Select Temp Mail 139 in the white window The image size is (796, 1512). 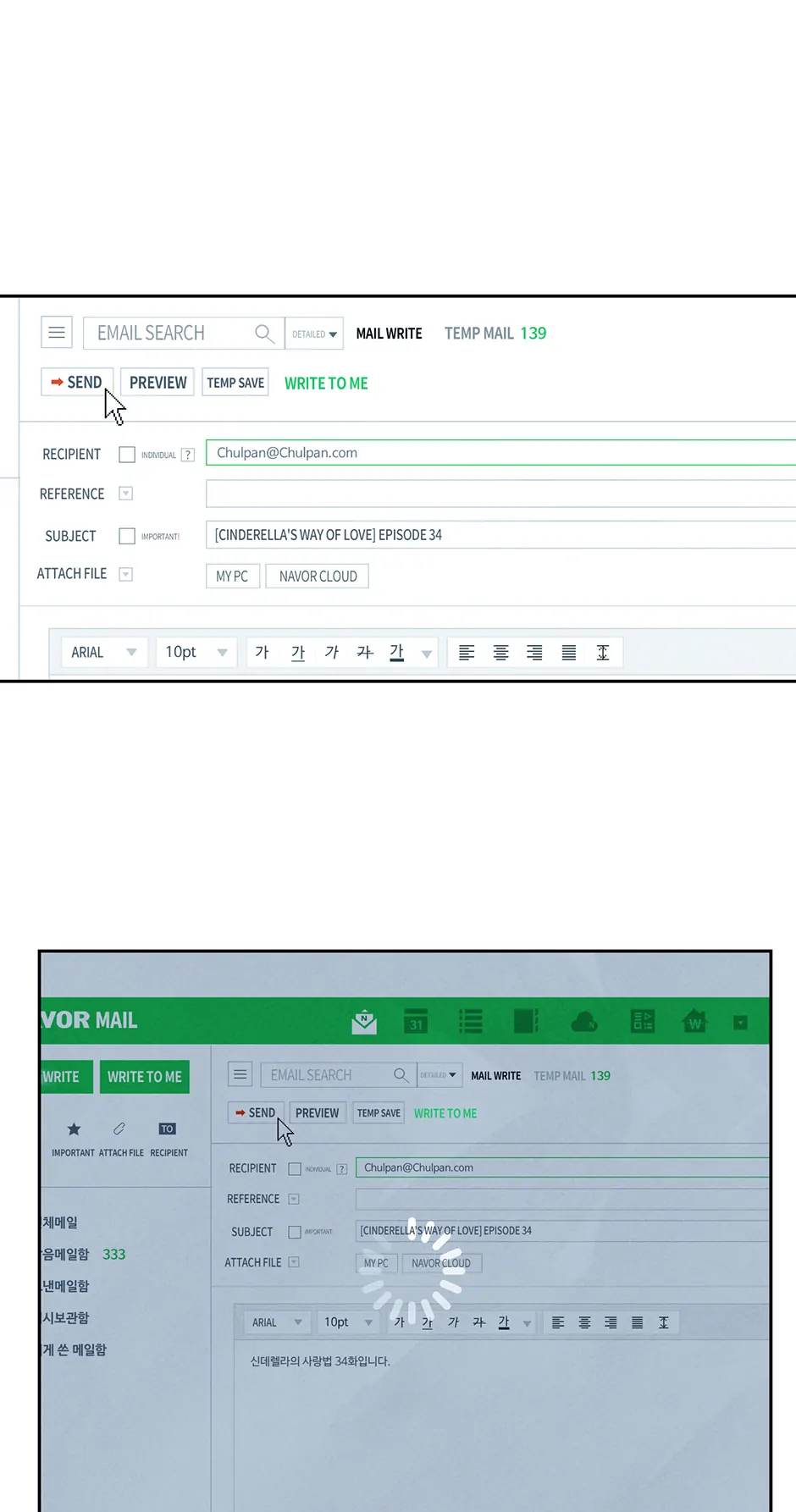pos(495,334)
